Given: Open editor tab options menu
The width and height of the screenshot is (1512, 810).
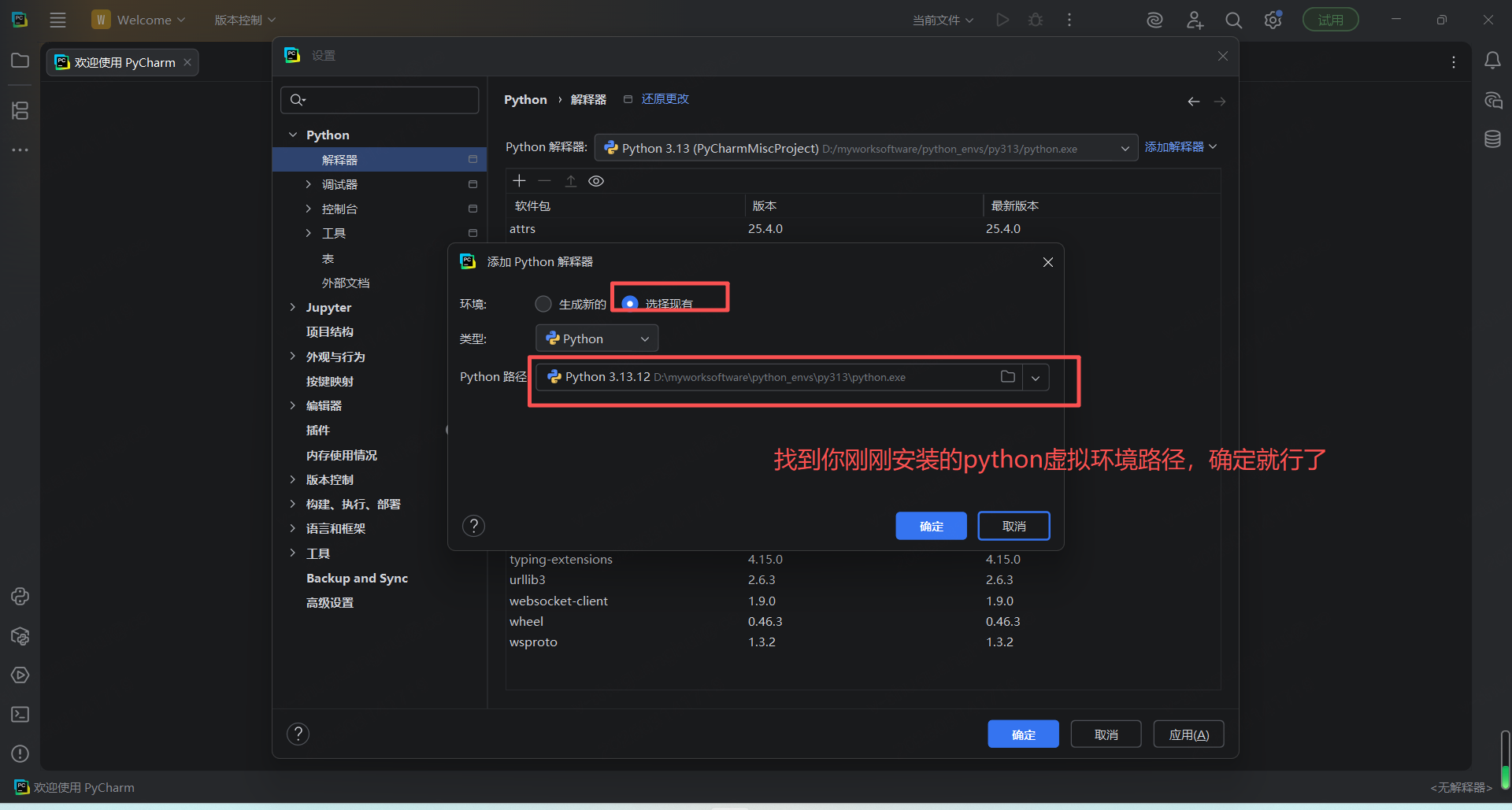Looking at the screenshot, I should 1454,62.
